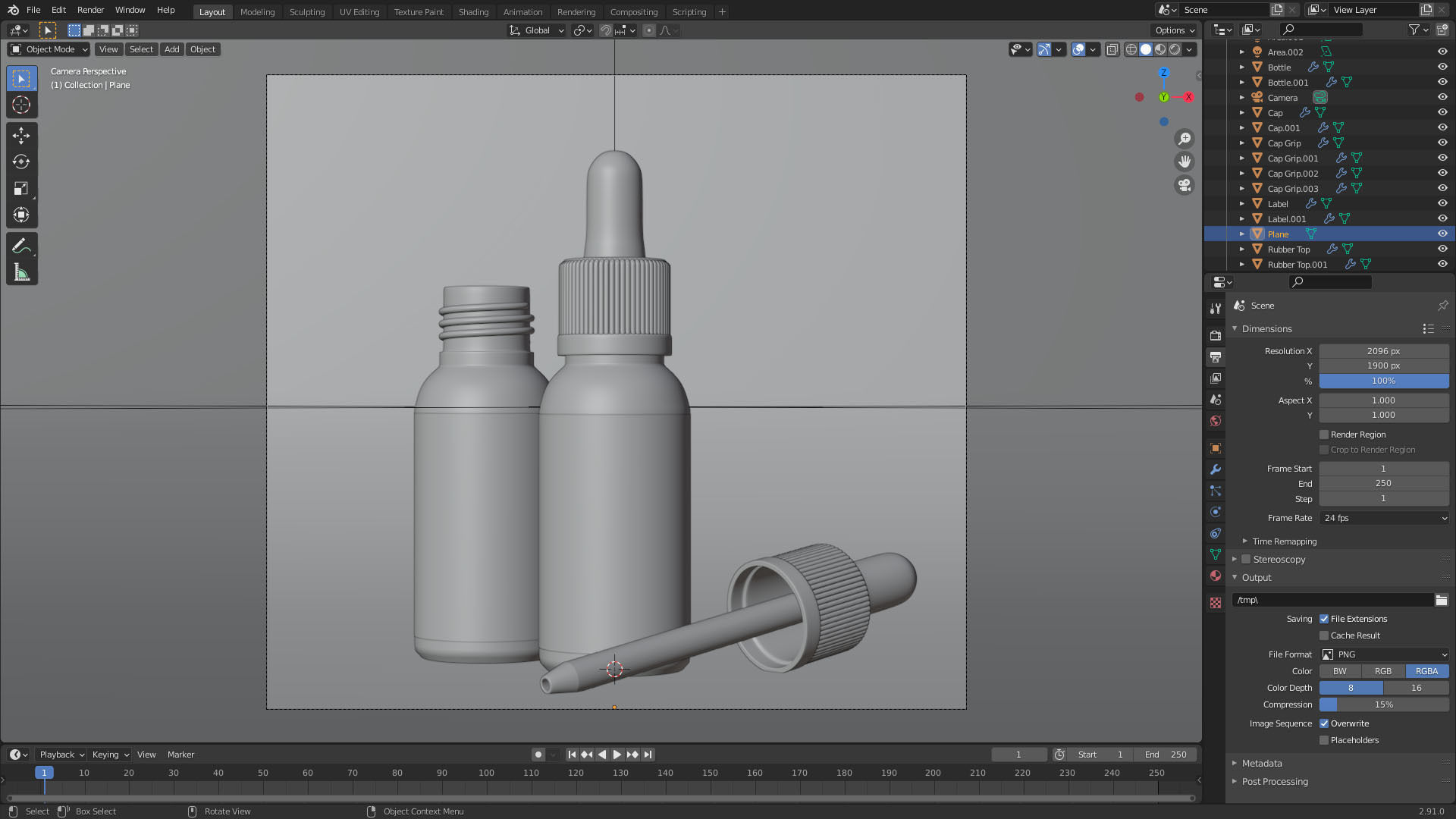Open the Playback dropdown in timeline
The image size is (1456, 819).
click(61, 755)
